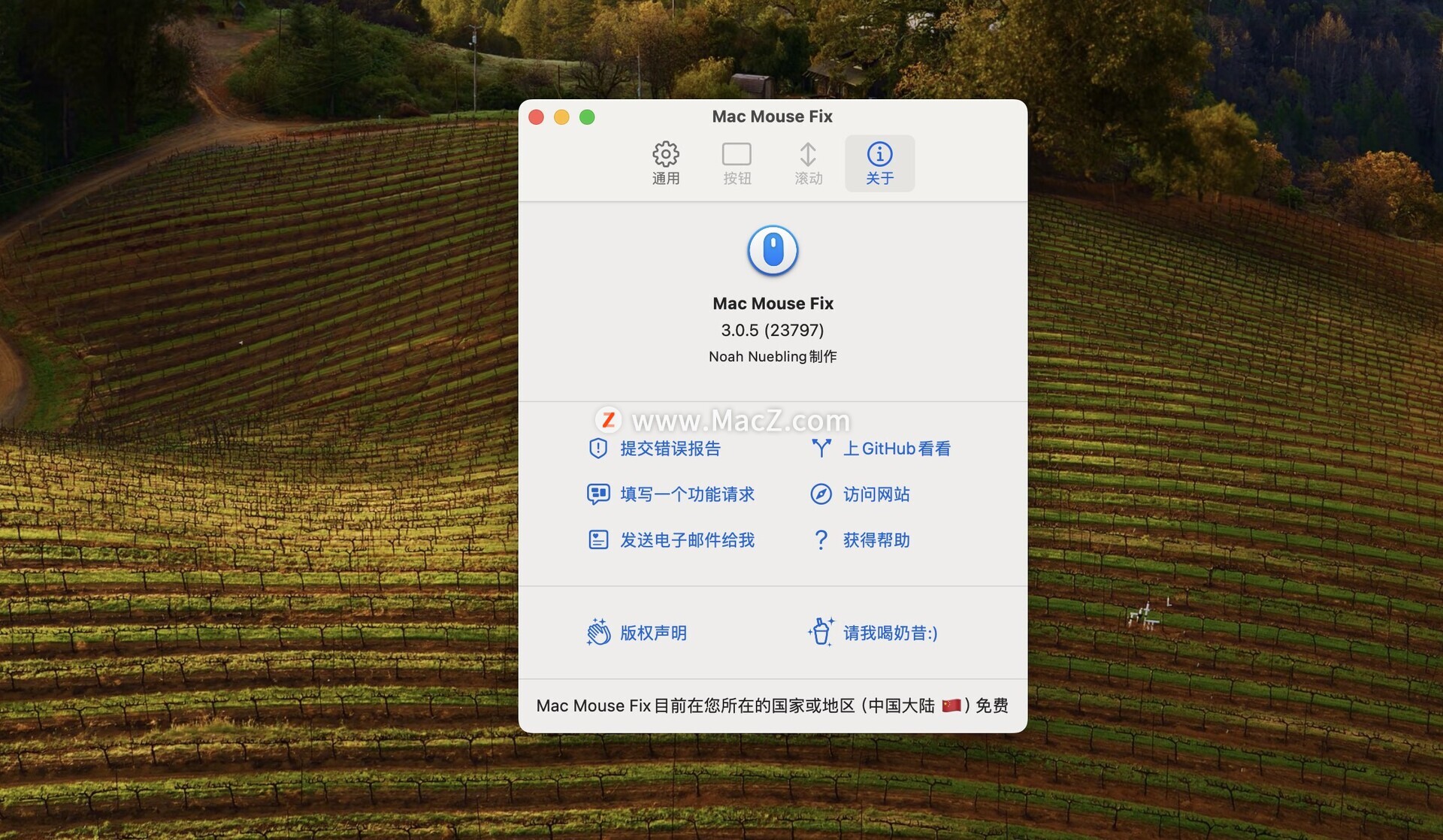Open the 填写一个功能请求 feature request link
This screenshot has width=1443, height=840.
tap(687, 494)
